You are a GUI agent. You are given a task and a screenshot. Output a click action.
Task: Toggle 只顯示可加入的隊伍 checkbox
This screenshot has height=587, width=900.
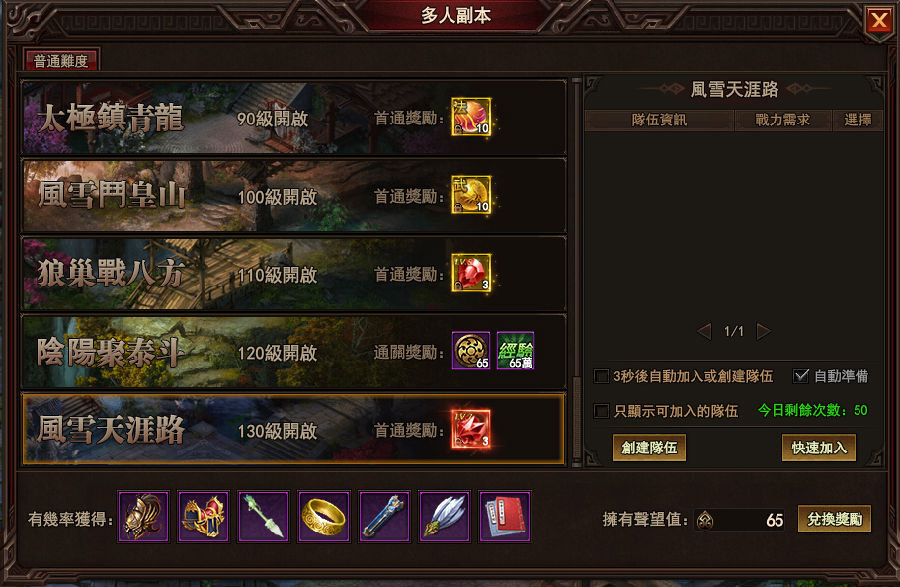coord(601,411)
